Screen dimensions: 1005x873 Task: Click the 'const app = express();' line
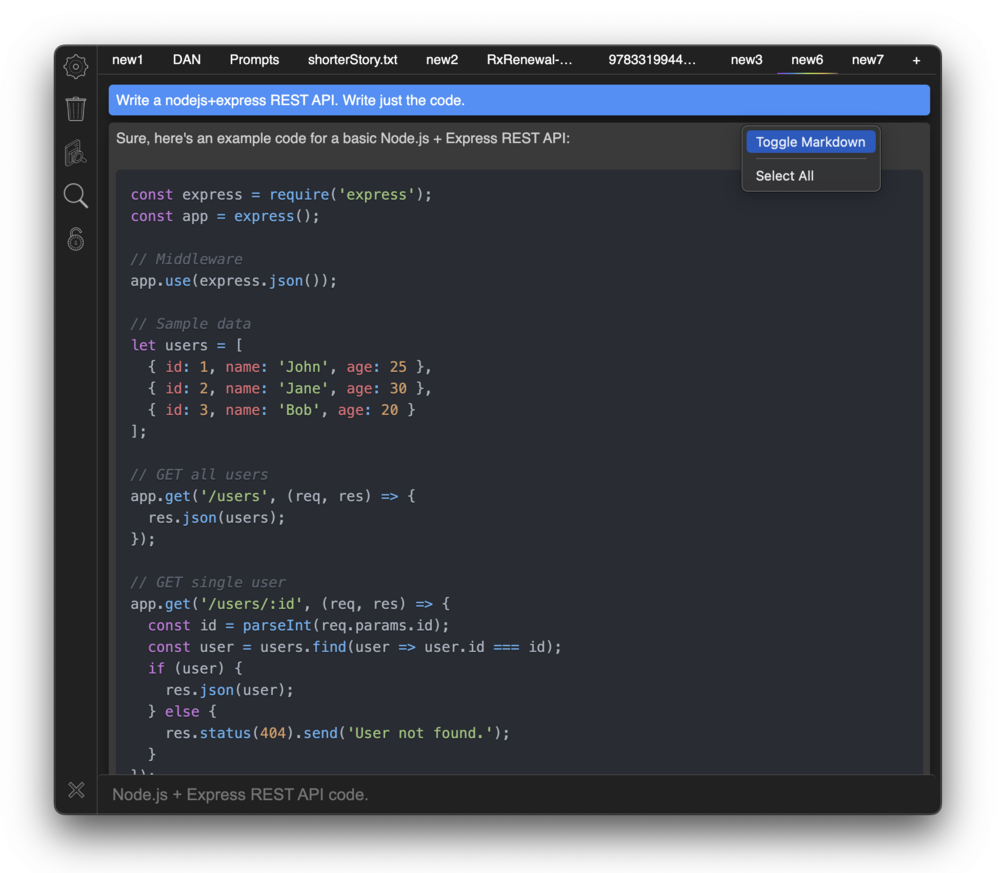coord(225,216)
